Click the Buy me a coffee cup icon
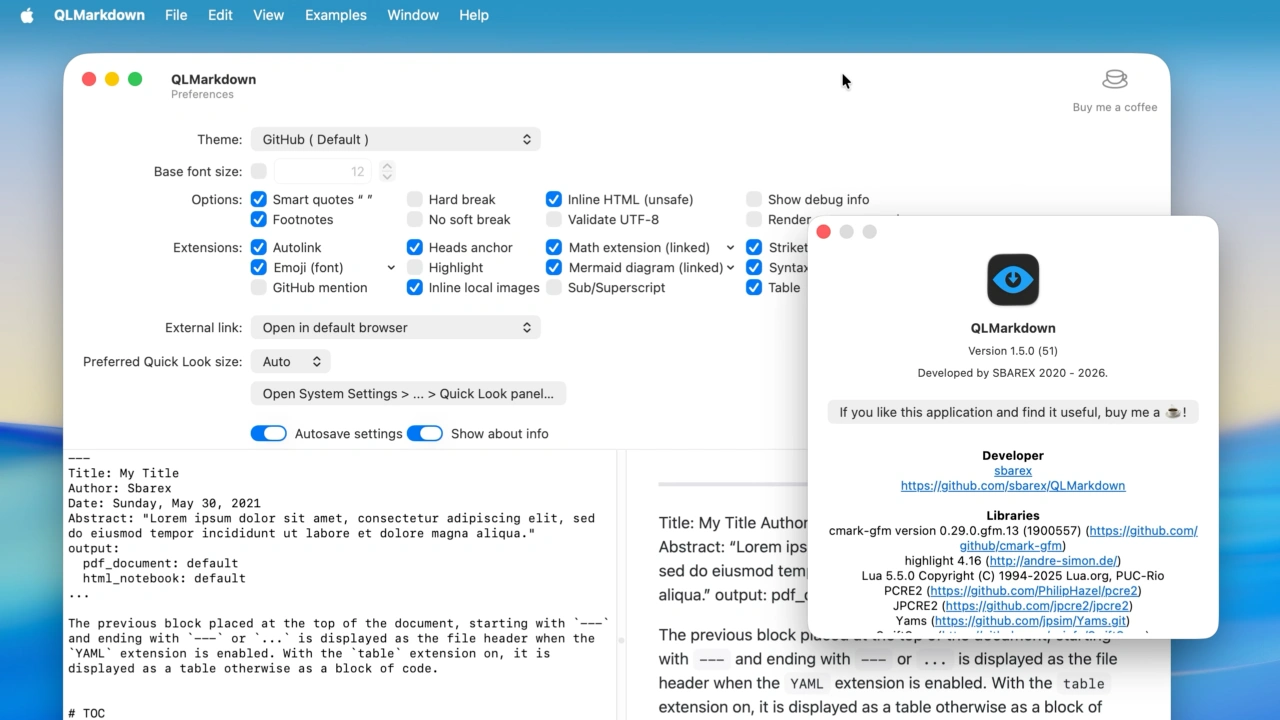The height and width of the screenshot is (720, 1280). (x=1114, y=80)
